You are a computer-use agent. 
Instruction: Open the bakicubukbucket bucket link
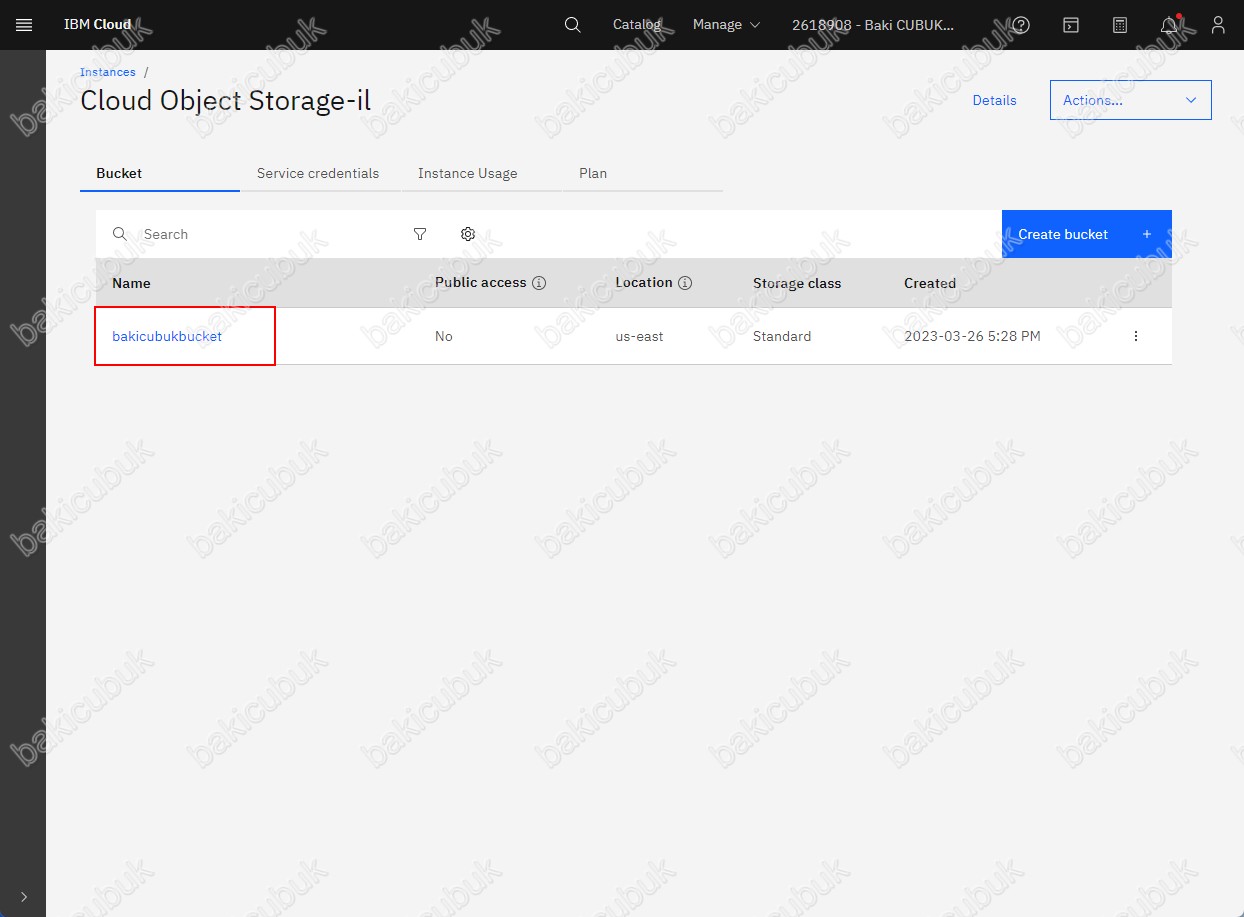pos(167,336)
